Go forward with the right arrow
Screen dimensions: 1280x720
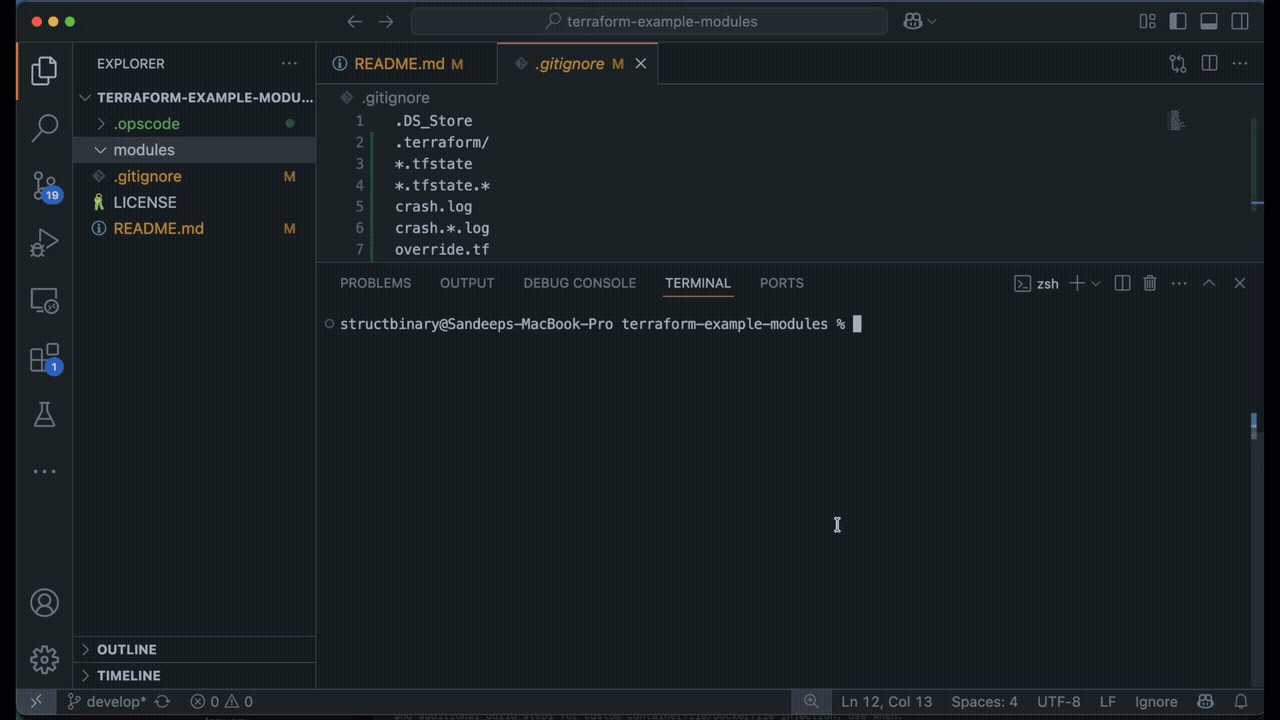[386, 21]
